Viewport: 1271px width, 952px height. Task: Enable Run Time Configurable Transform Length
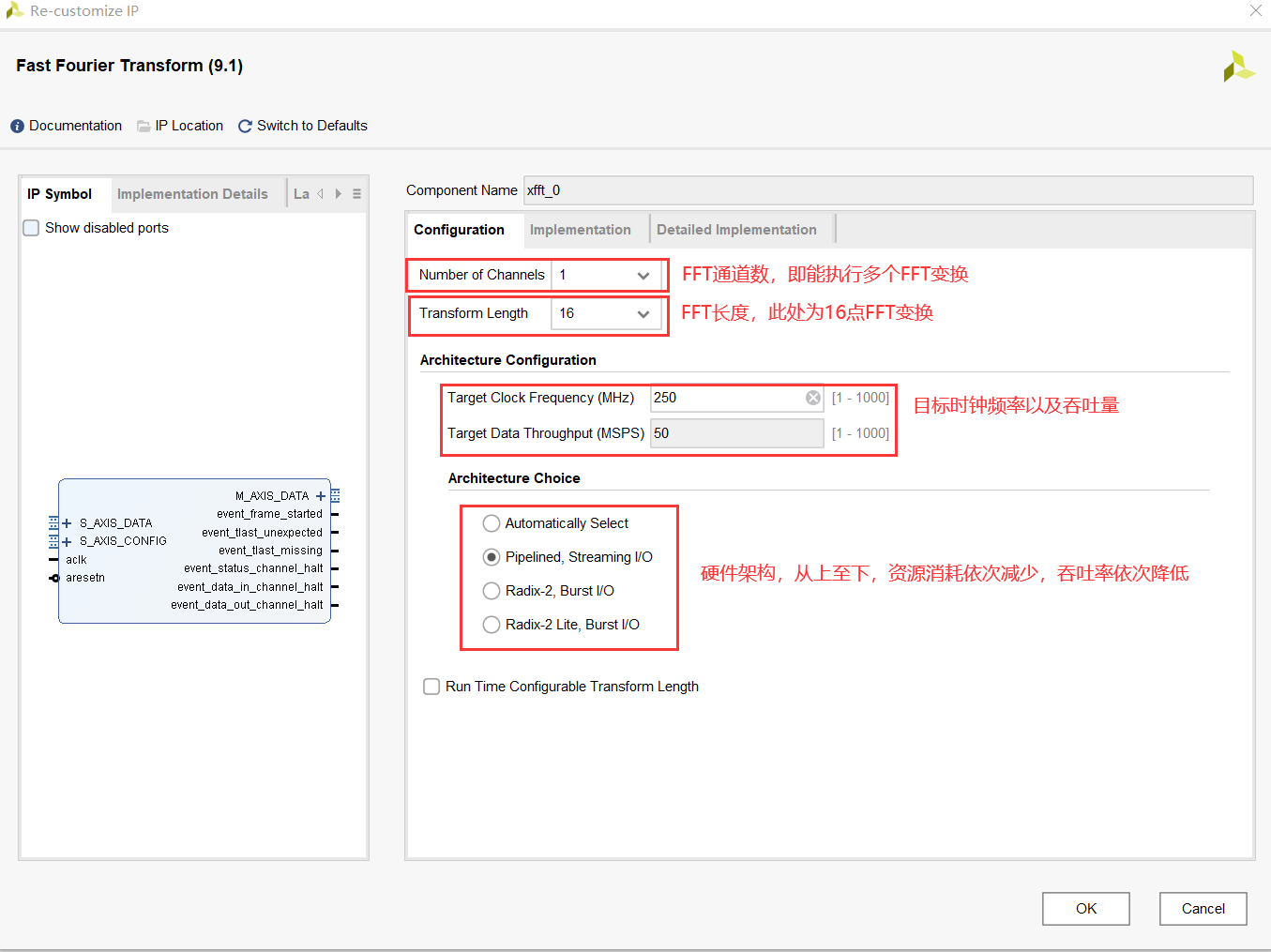tap(431, 687)
